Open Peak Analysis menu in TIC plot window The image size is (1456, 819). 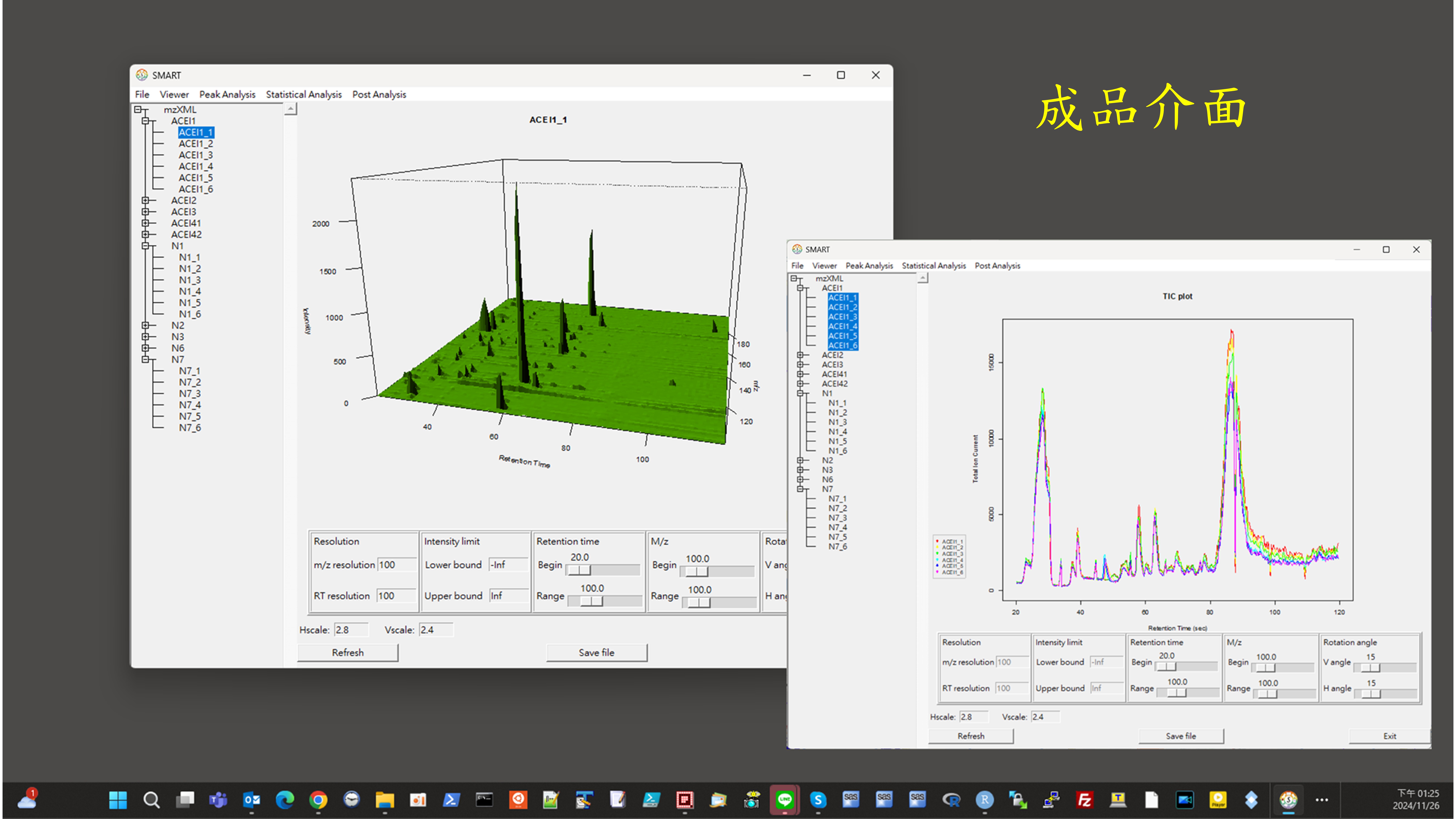coord(869,266)
